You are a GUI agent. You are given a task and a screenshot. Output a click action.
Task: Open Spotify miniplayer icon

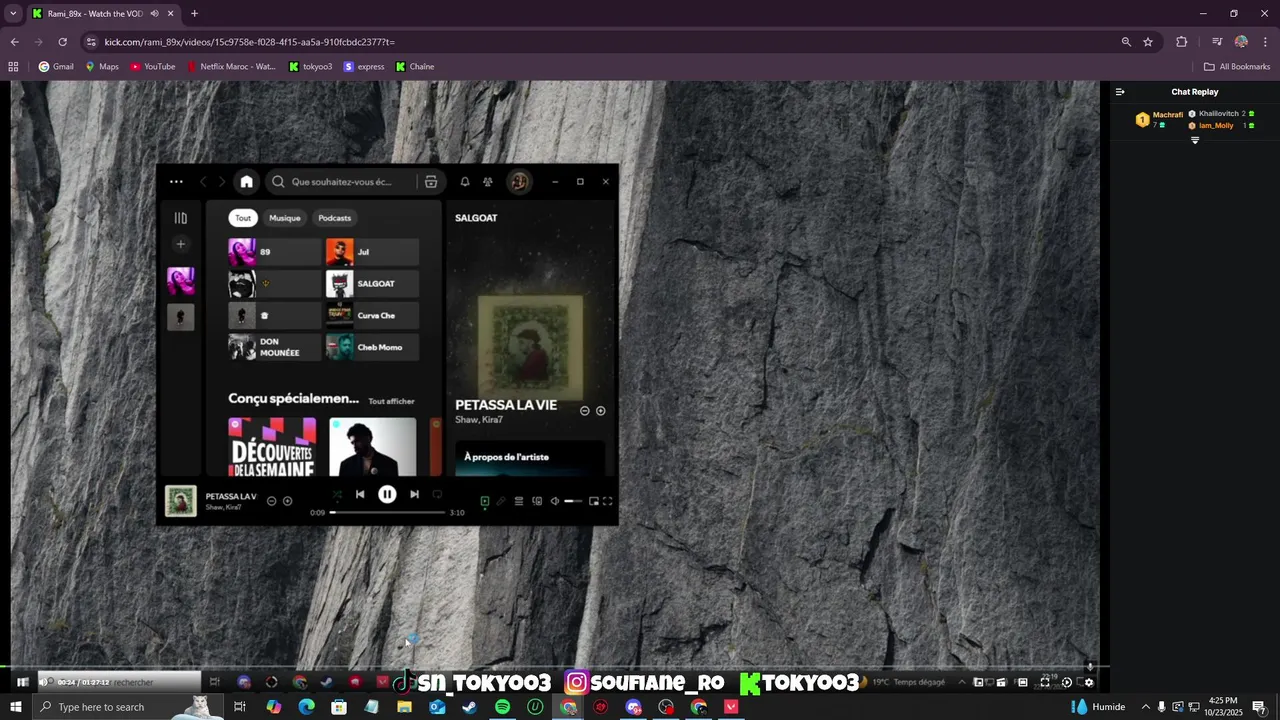click(594, 501)
